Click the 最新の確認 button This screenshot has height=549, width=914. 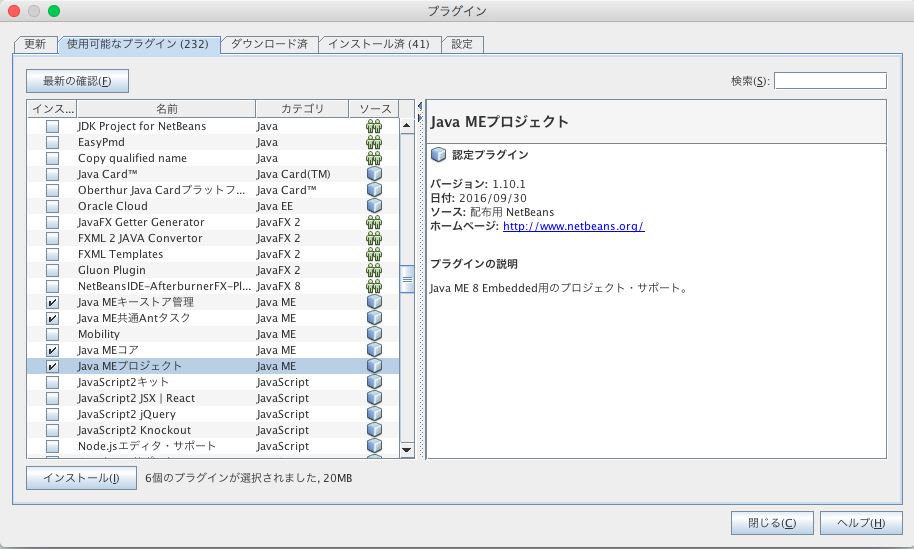click(78, 81)
